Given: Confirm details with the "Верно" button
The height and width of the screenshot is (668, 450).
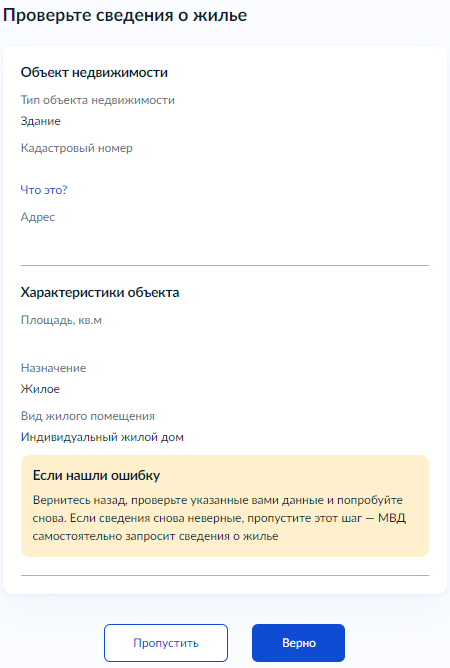Looking at the screenshot, I should 298,643.
